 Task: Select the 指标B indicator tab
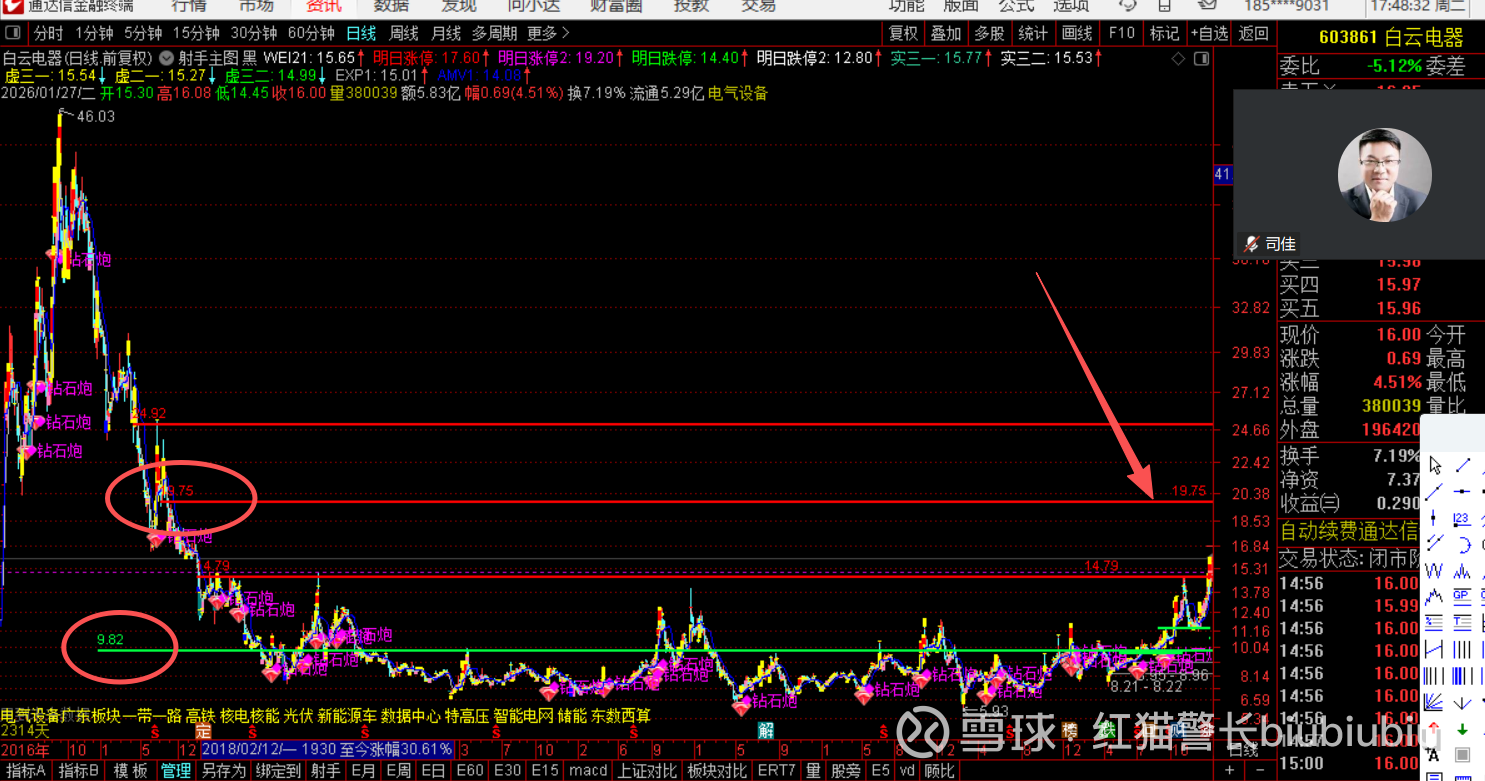pyautogui.click(x=79, y=770)
